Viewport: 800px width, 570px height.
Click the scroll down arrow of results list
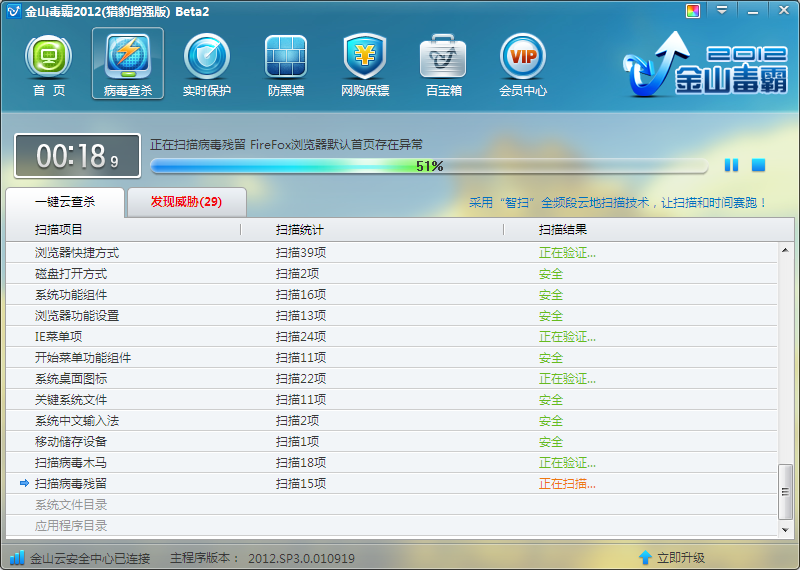tap(786, 529)
